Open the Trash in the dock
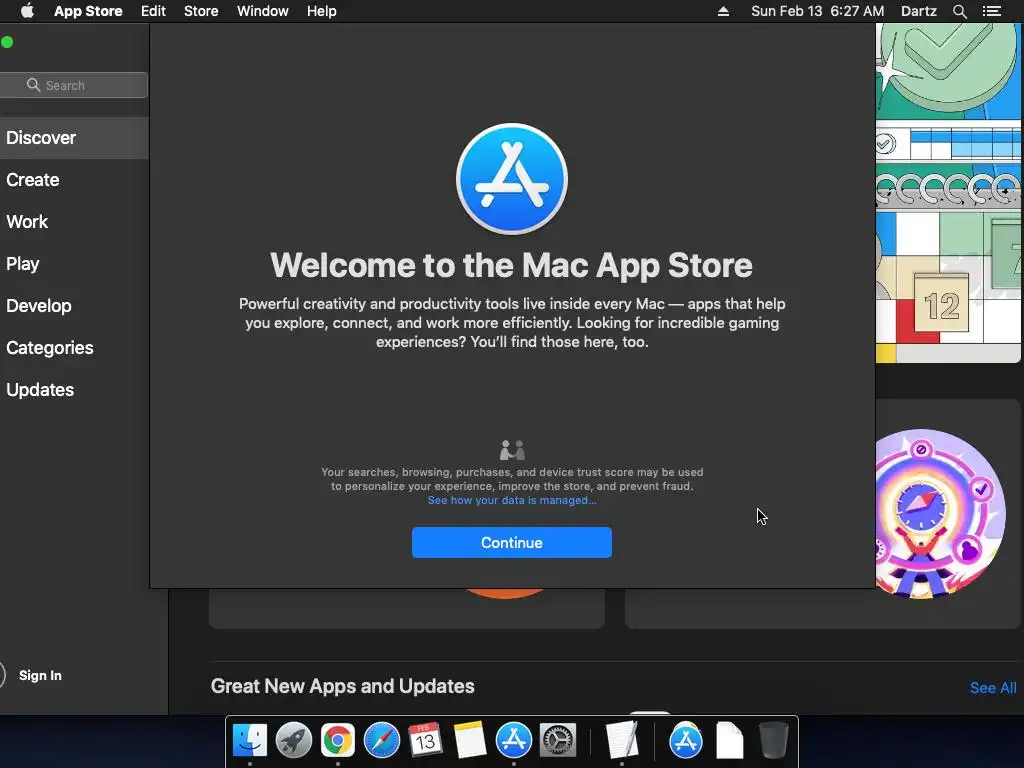 pos(774,740)
